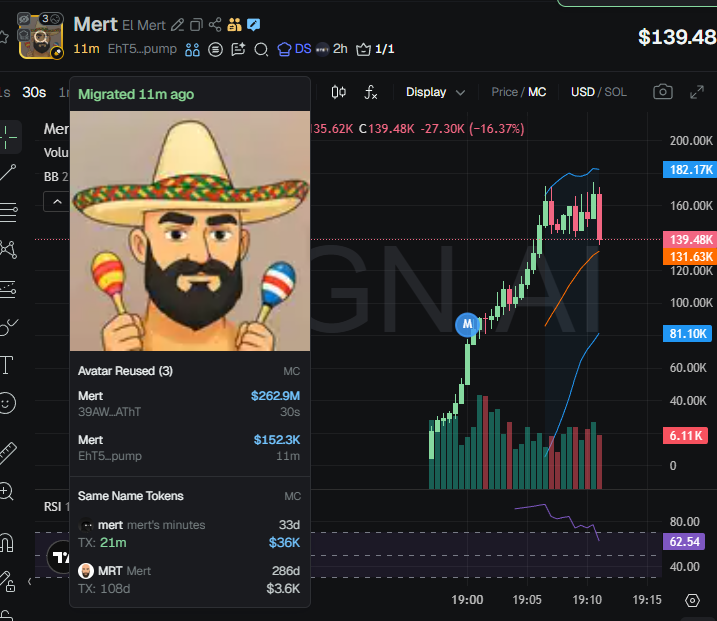Open chart settings gear at bottom right
Image resolution: width=717 pixels, height=621 pixels.
(692, 600)
